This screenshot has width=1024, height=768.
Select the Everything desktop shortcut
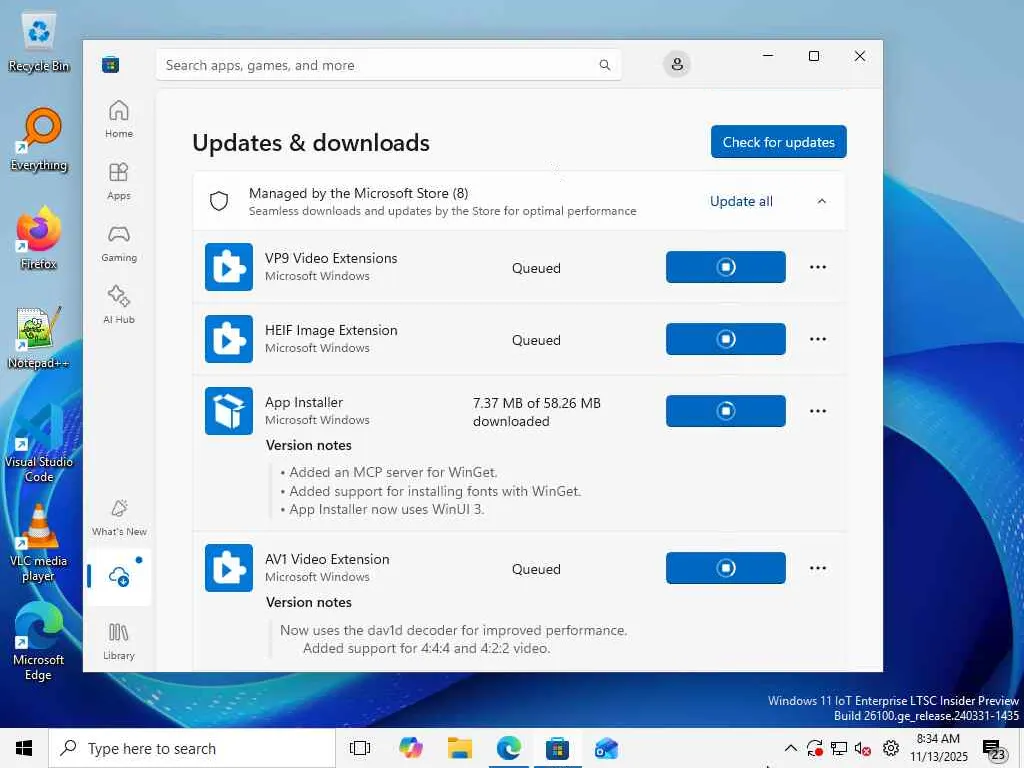(39, 140)
